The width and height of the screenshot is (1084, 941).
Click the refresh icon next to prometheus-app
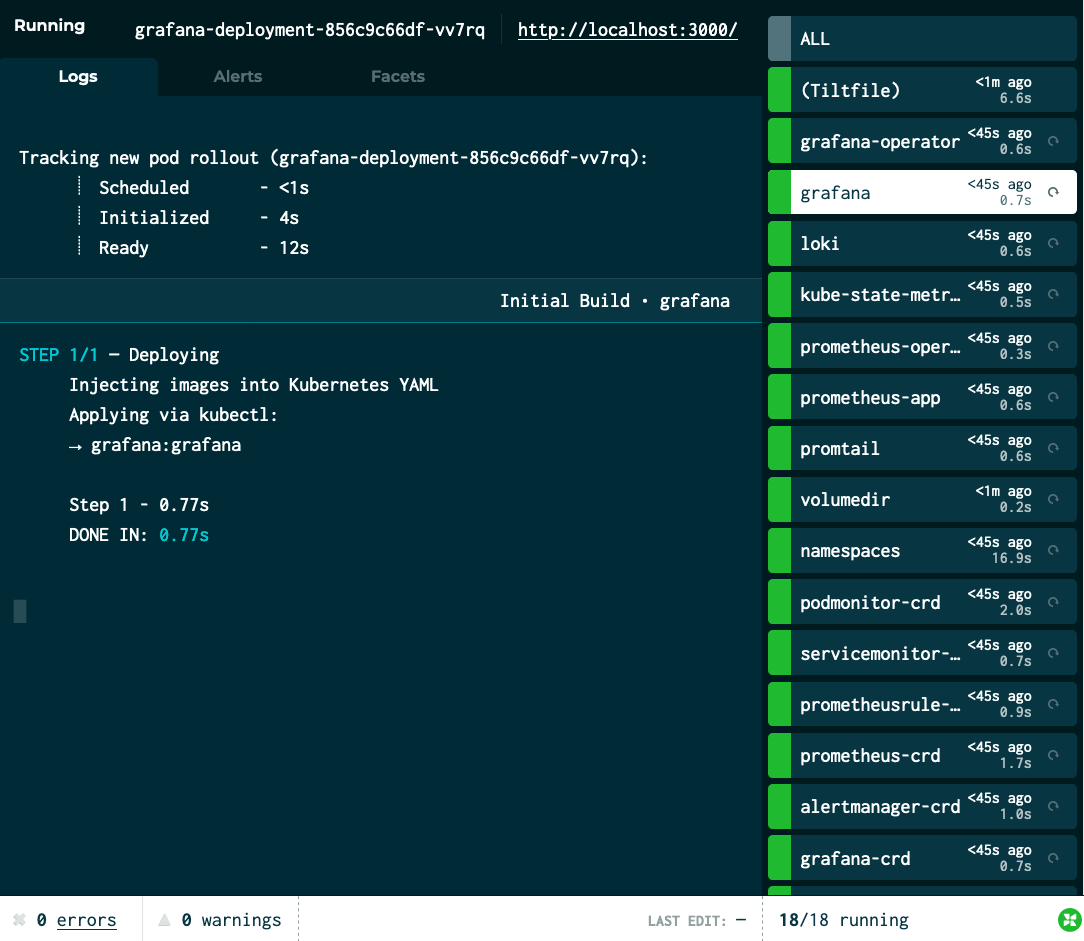(x=1053, y=397)
